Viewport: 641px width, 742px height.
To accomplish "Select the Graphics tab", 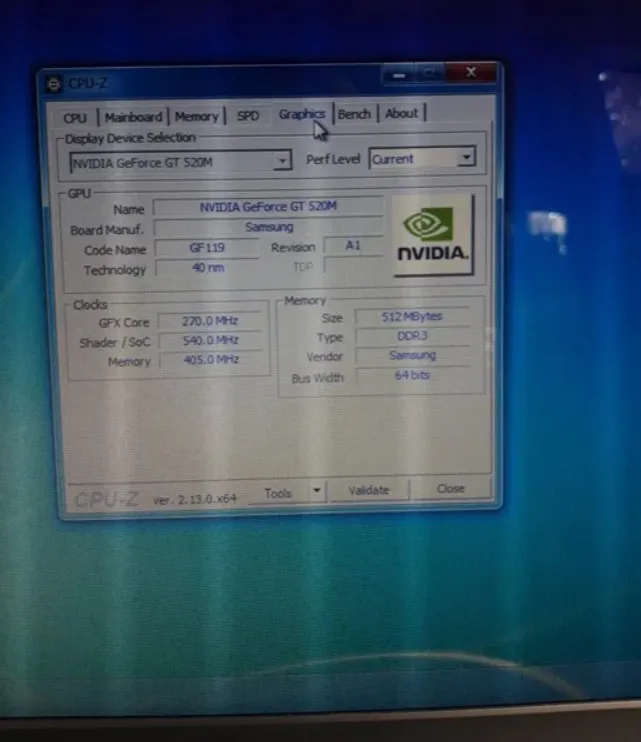I will pos(301,115).
